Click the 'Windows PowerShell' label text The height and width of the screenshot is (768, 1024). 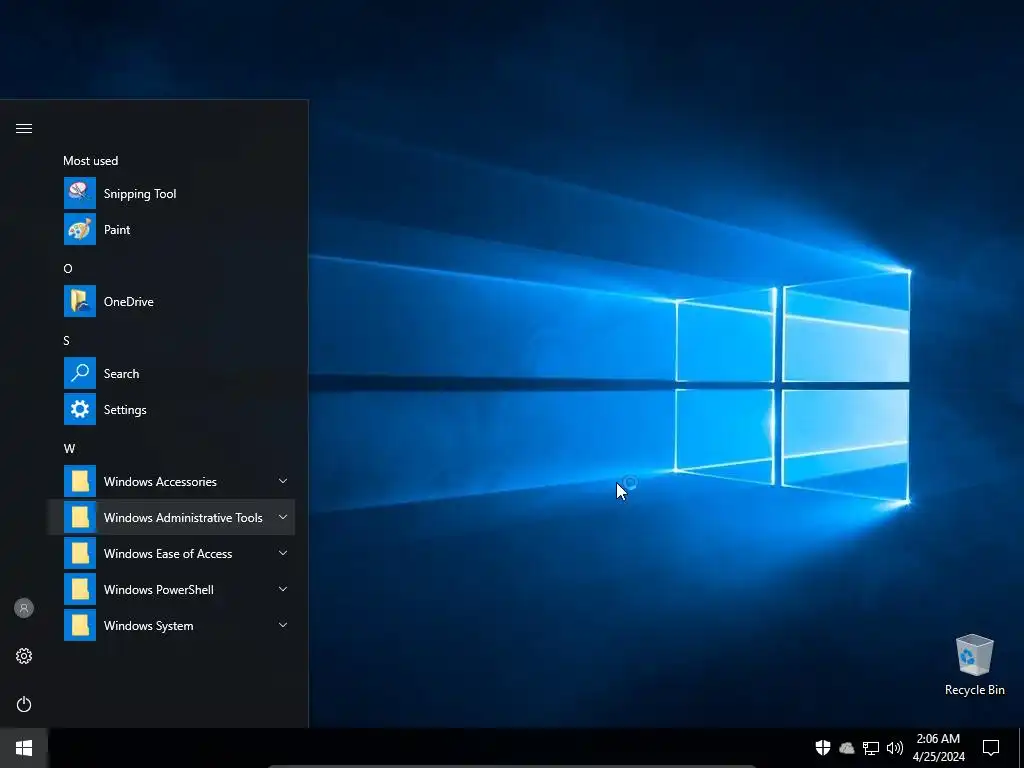tap(159, 590)
